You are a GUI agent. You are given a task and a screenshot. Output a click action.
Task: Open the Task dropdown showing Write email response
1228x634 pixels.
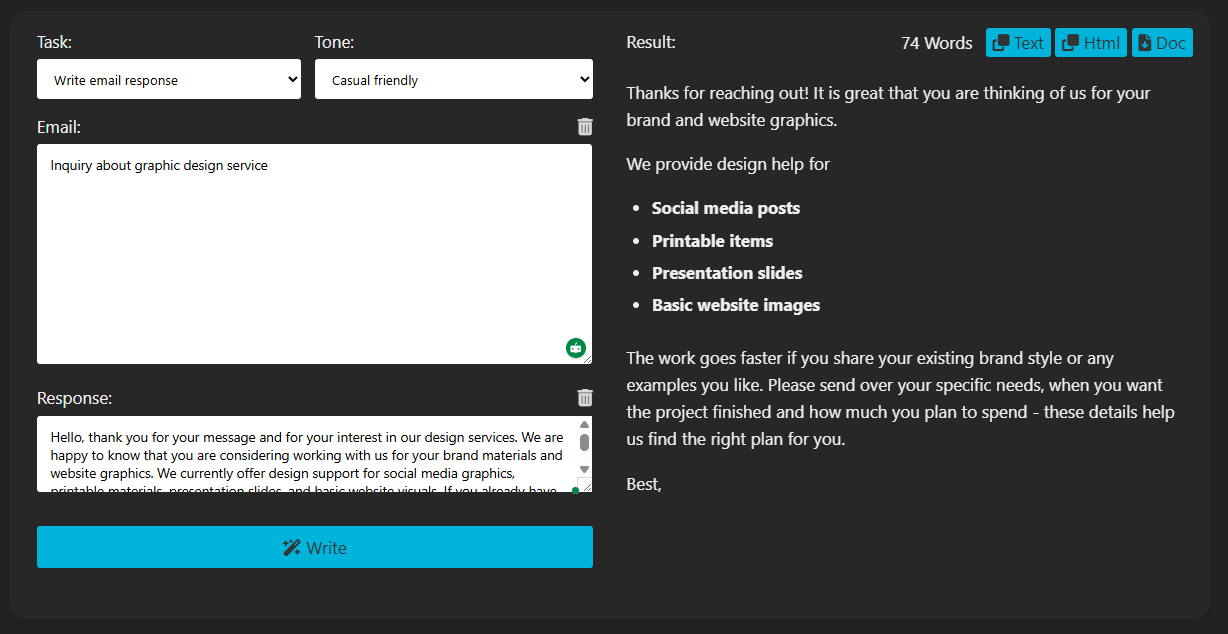[168, 79]
